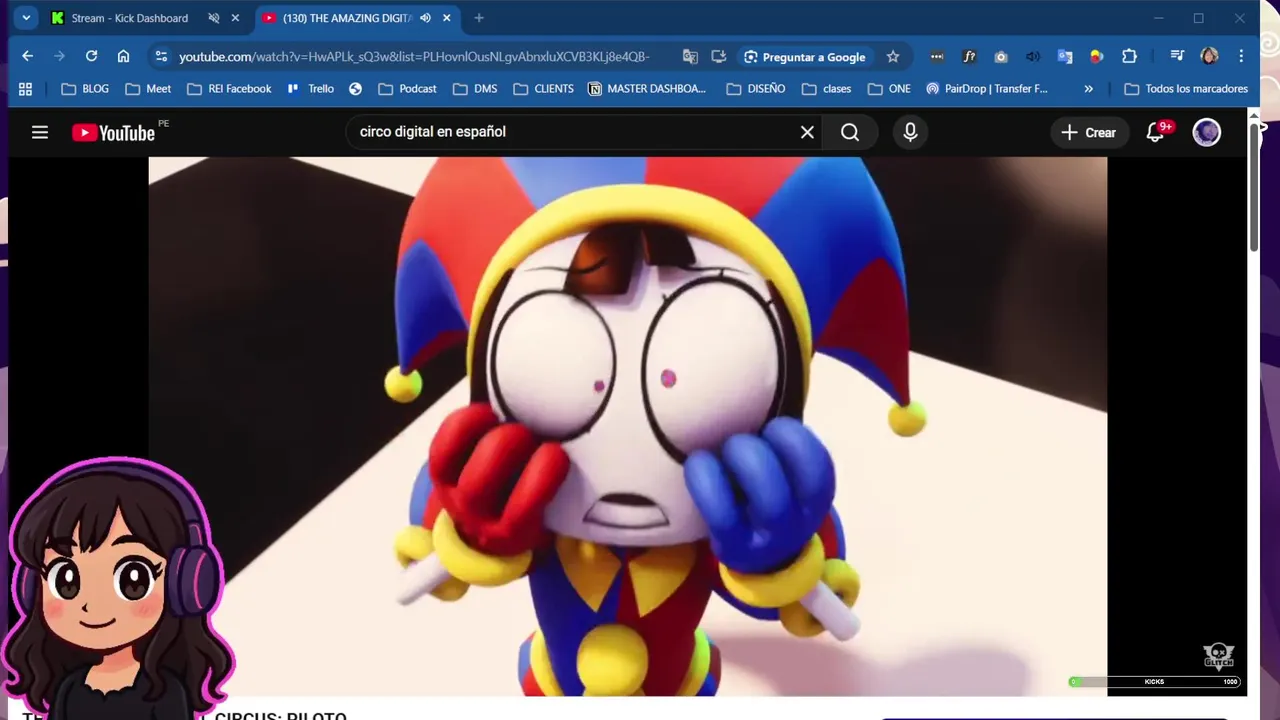Screen dimensions: 1280x720
Task: Open the Podcast bookmark folder
Action: [407, 89]
